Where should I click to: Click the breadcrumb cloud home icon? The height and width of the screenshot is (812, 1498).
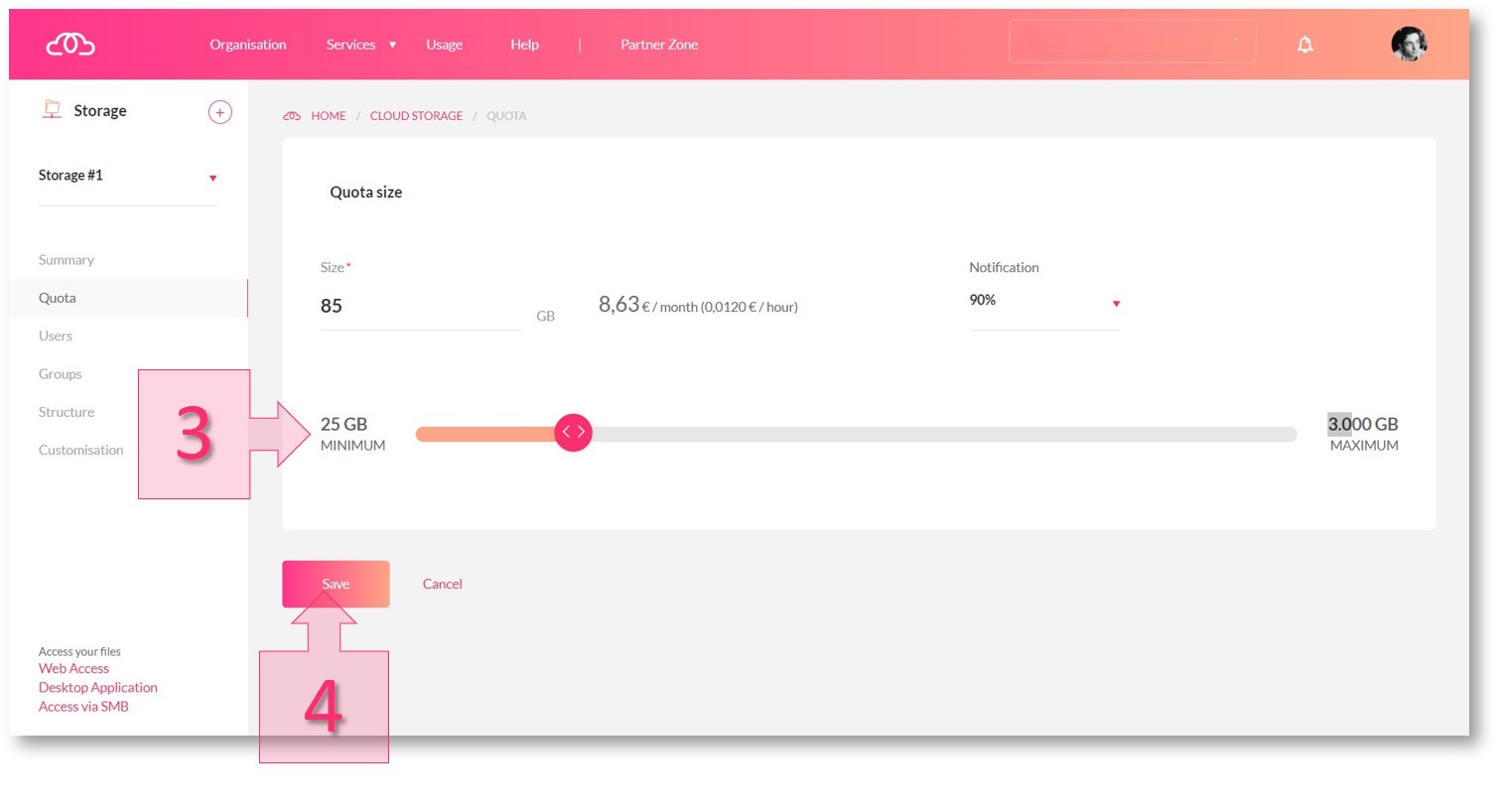tap(292, 116)
